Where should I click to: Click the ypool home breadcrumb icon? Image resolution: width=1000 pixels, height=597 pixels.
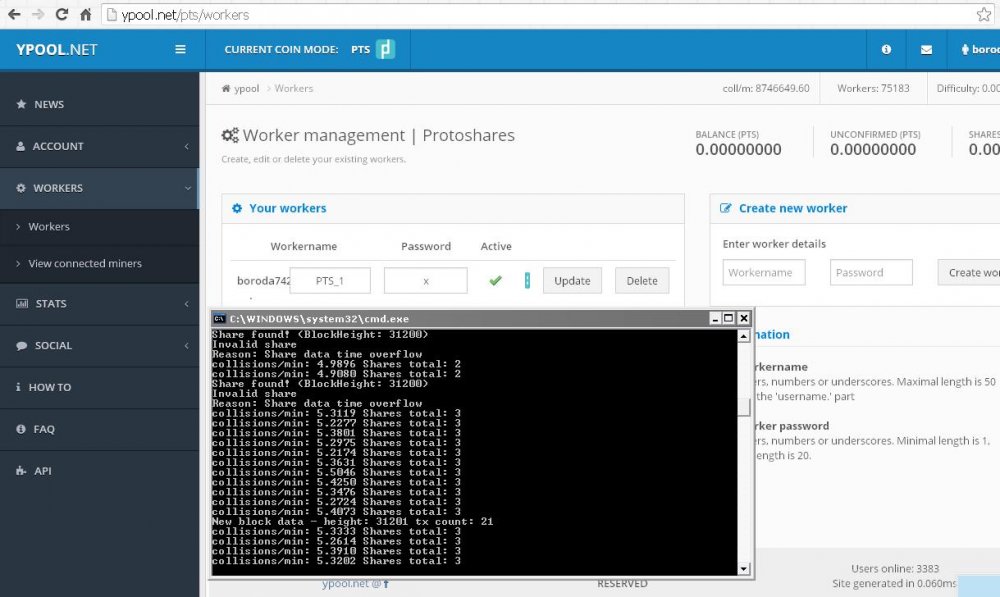(227, 89)
